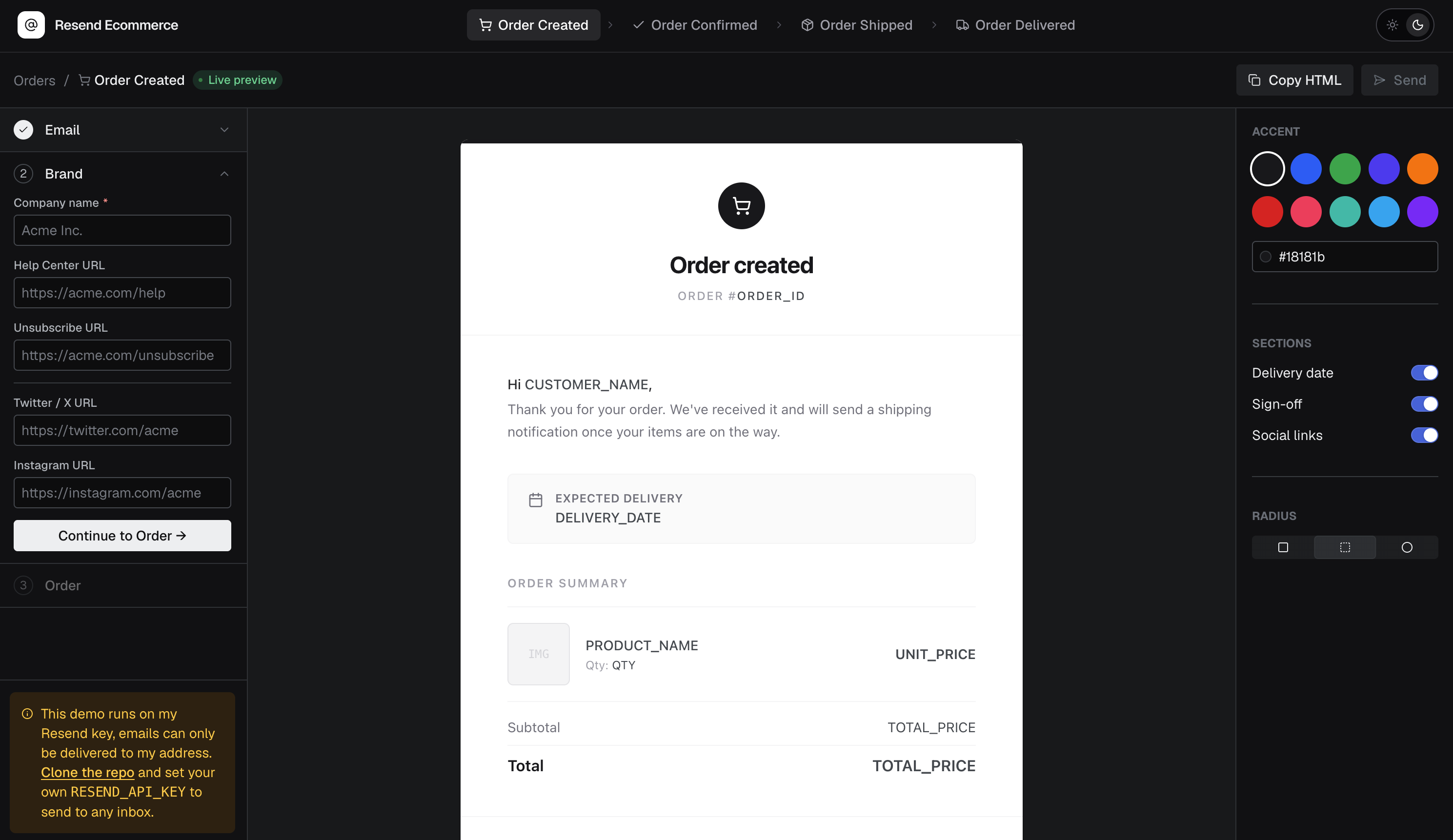The image size is (1453, 840).
Task: Click the calendar icon in Expected Delivery
Action: [x=535, y=500]
